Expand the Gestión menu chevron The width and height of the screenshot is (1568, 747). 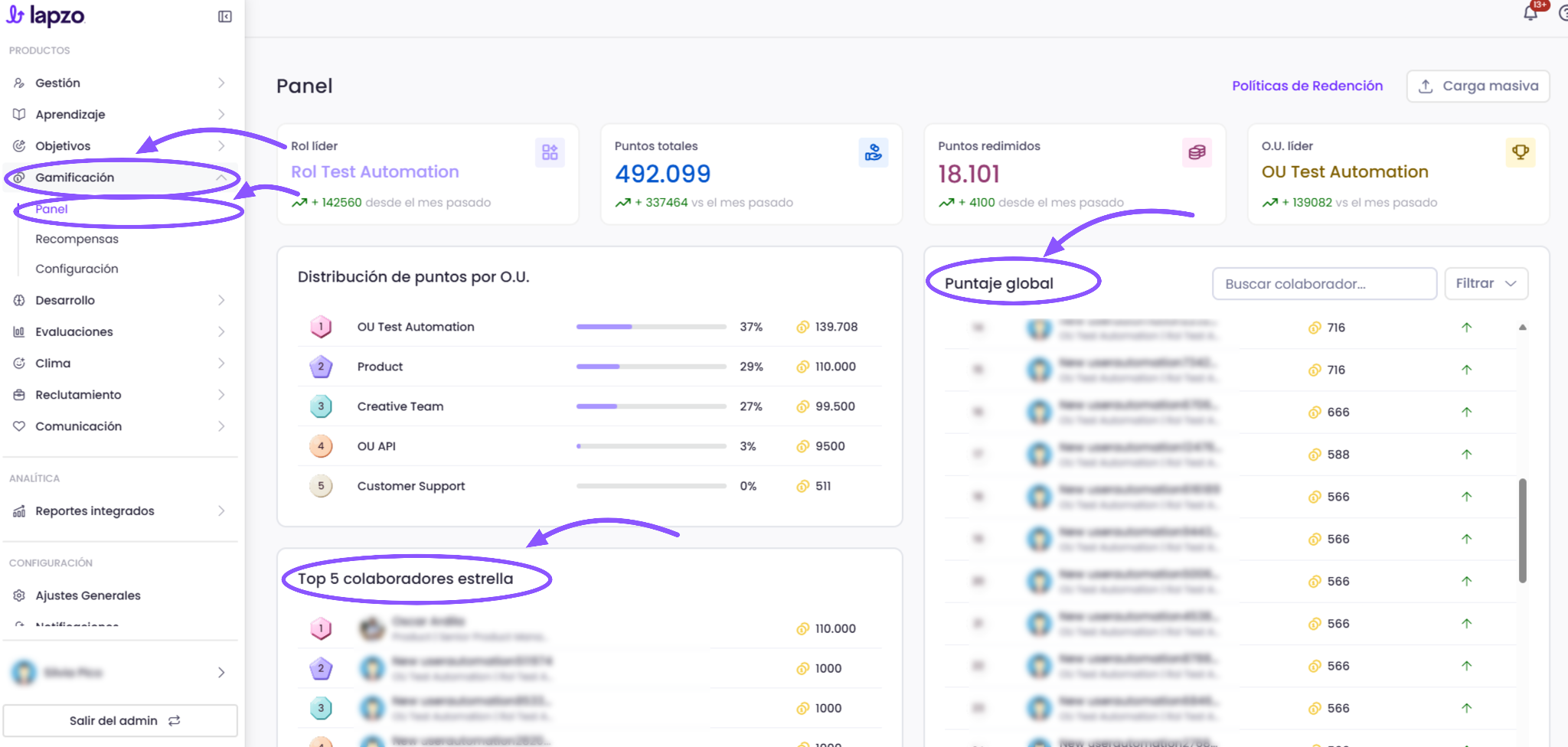point(221,83)
